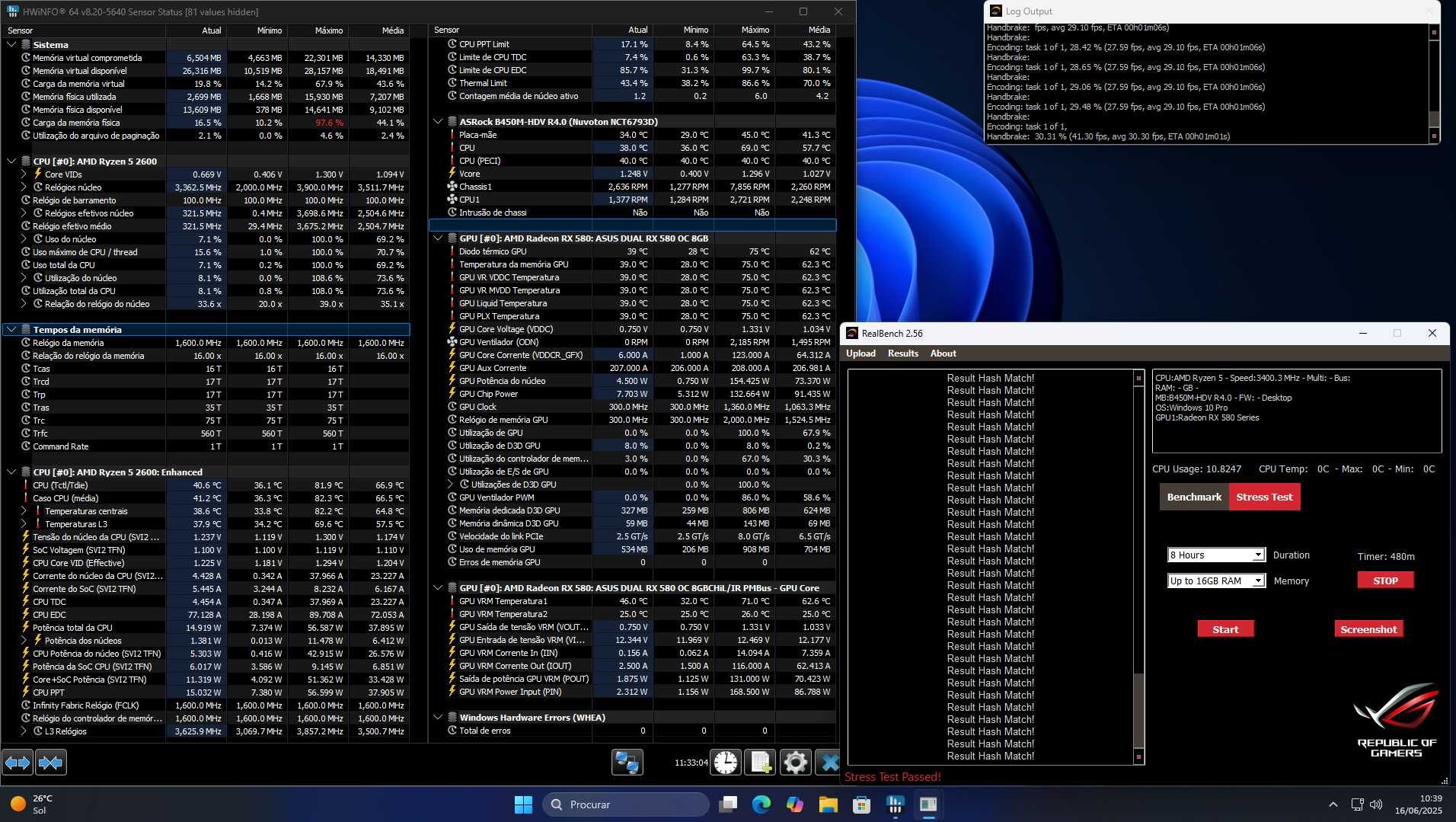Switch to Benchmark tab in RealBench
The height and width of the screenshot is (822, 1456).
point(1194,497)
